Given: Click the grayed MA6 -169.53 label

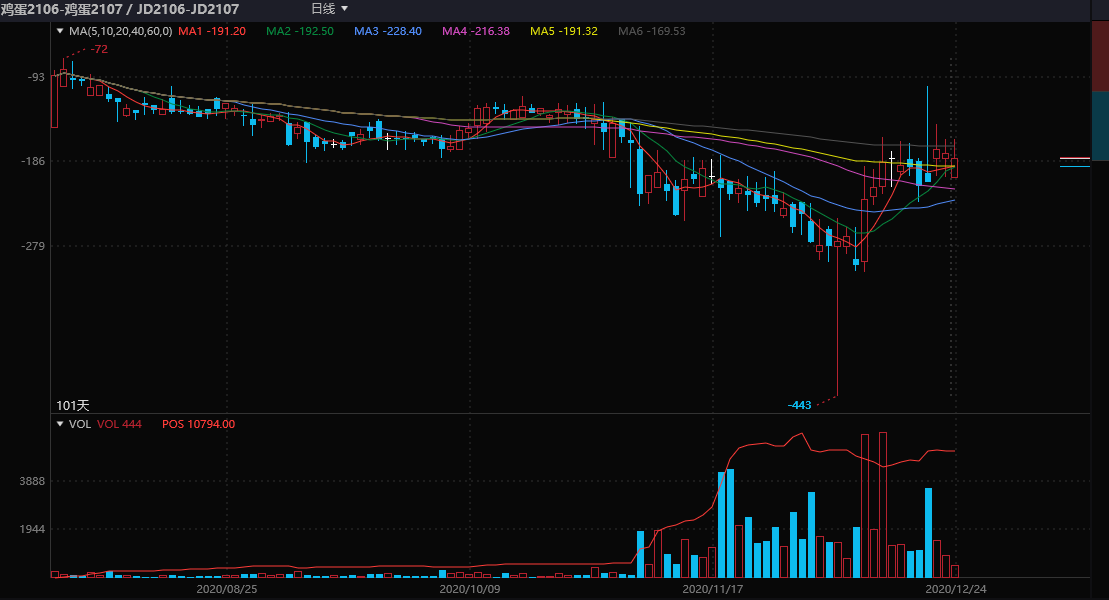Looking at the screenshot, I should click(652, 31).
